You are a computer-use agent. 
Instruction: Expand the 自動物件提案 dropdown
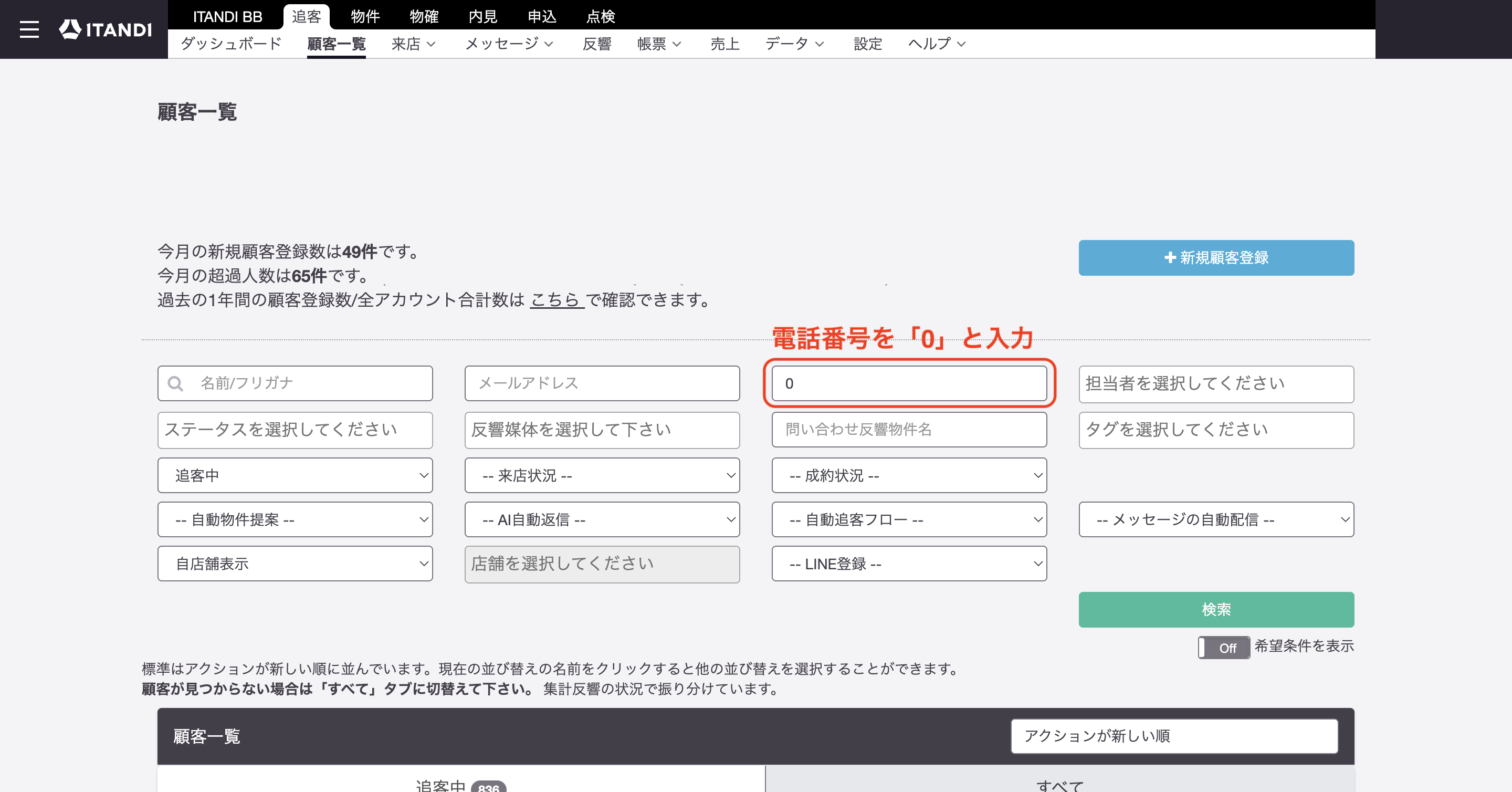(295, 519)
